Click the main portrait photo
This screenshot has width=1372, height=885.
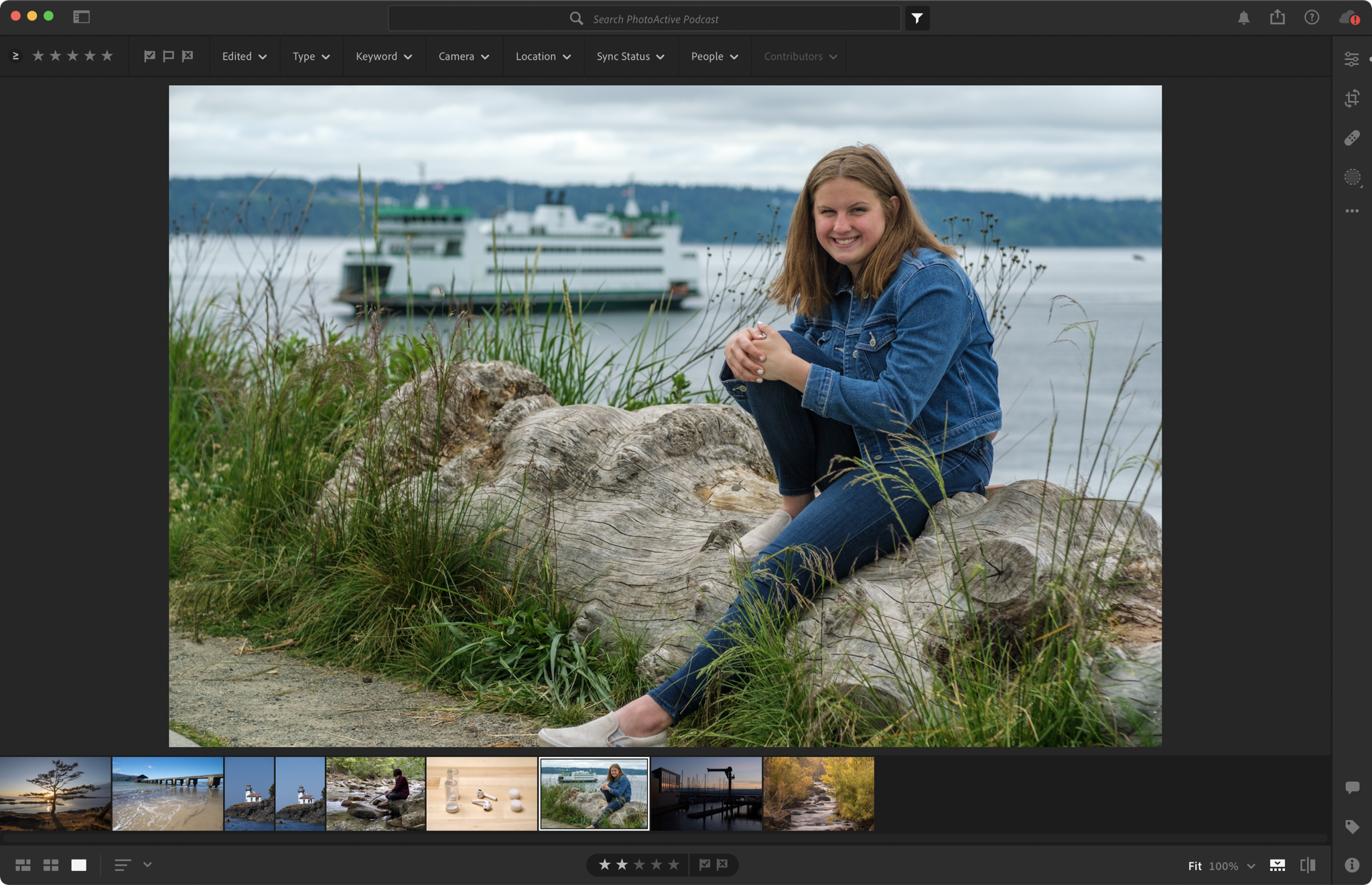tap(665, 416)
